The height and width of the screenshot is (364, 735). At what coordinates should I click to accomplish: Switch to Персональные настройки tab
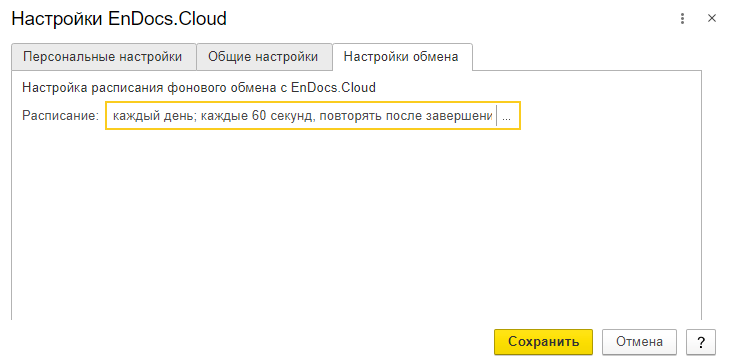click(103, 57)
